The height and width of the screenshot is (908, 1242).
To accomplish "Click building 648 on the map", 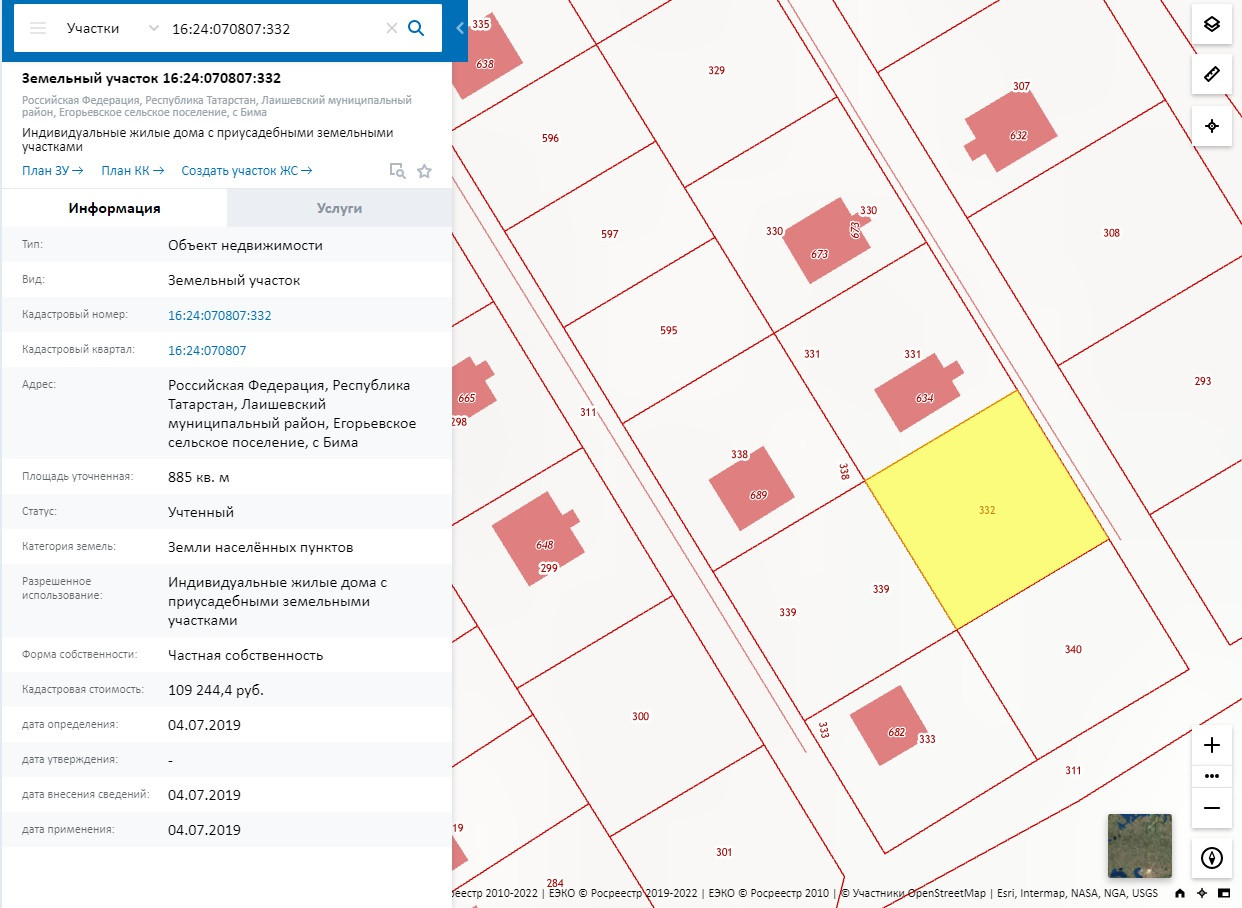I will pyautogui.click(x=538, y=538).
